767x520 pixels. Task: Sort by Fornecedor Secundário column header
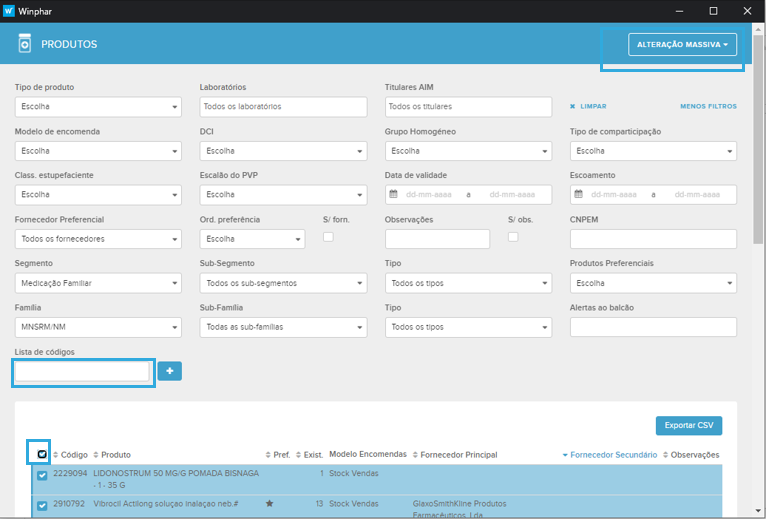coord(613,455)
